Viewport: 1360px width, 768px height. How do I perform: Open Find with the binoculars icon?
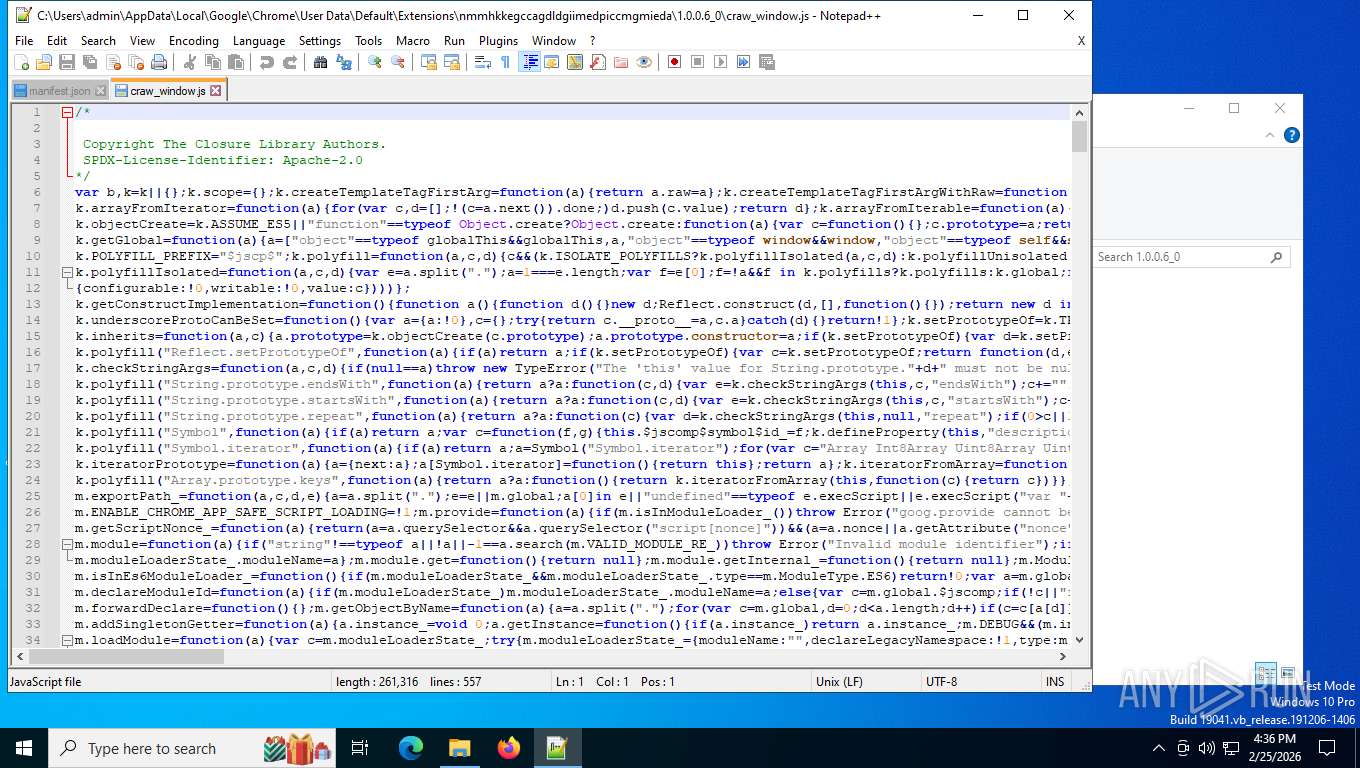tap(321, 62)
